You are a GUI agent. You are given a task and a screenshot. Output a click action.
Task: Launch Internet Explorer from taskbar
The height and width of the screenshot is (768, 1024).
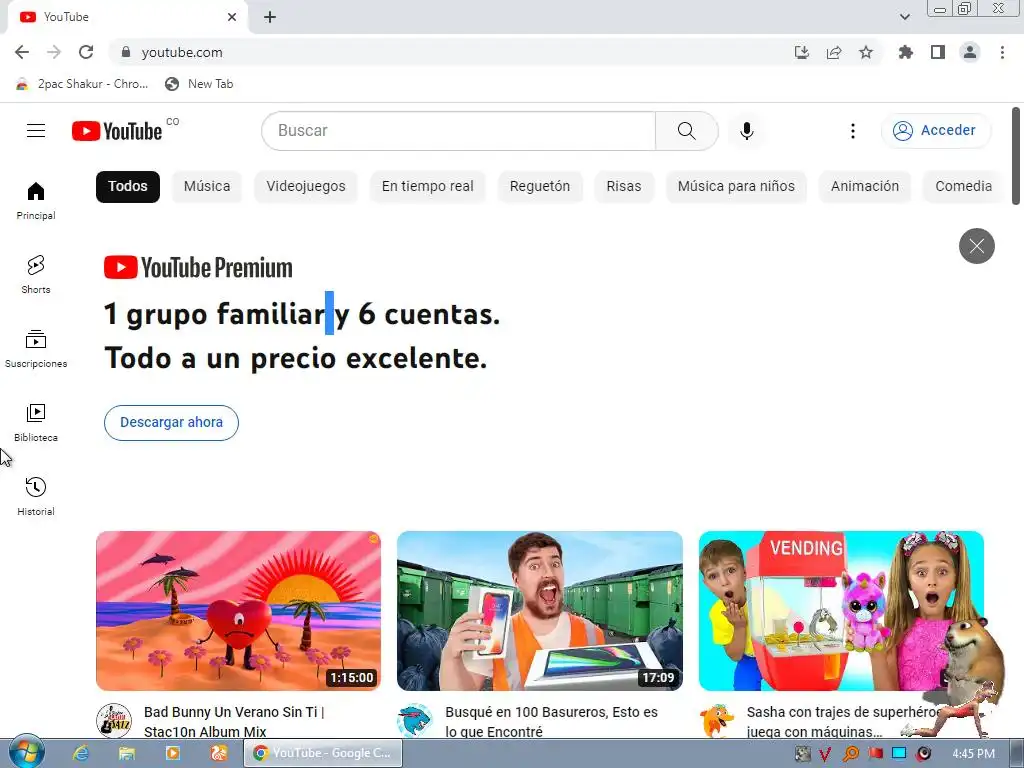[x=80, y=754]
